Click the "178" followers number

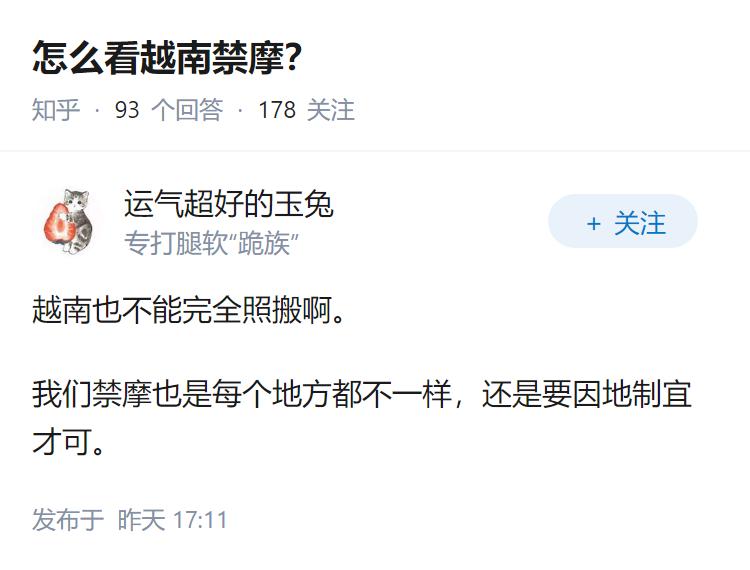pyautogui.click(x=277, y=110)
